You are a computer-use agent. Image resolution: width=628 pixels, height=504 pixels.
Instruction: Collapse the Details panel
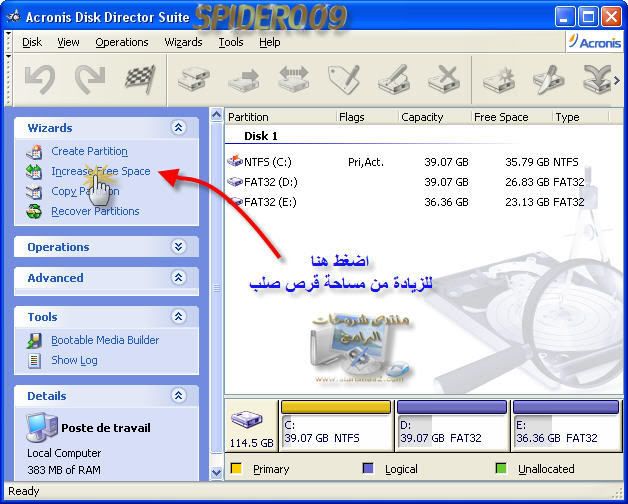point(178,395)
